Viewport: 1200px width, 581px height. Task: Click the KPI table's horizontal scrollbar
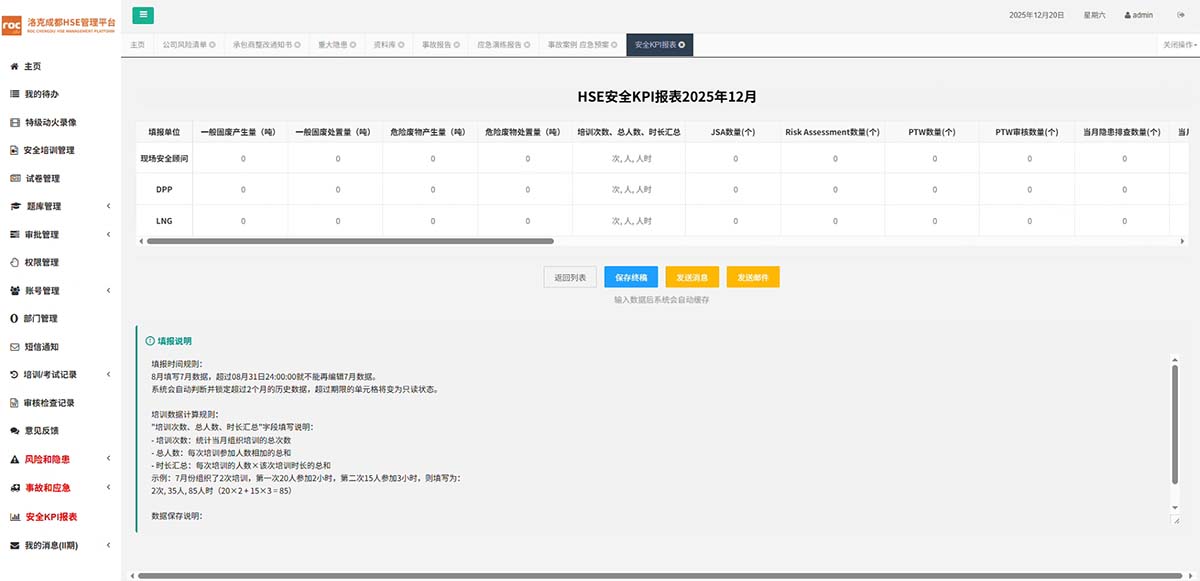[x=350, y=241]
